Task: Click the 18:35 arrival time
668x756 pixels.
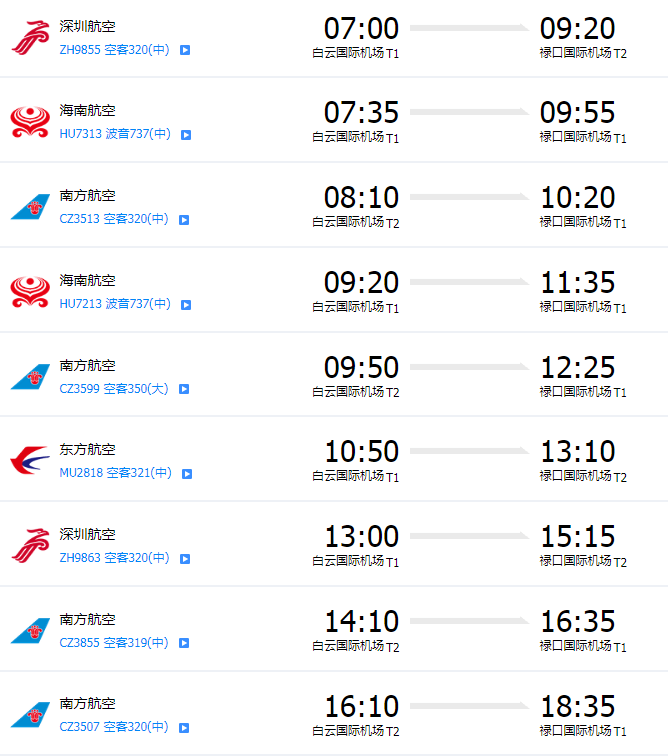Action: (578, 706)
